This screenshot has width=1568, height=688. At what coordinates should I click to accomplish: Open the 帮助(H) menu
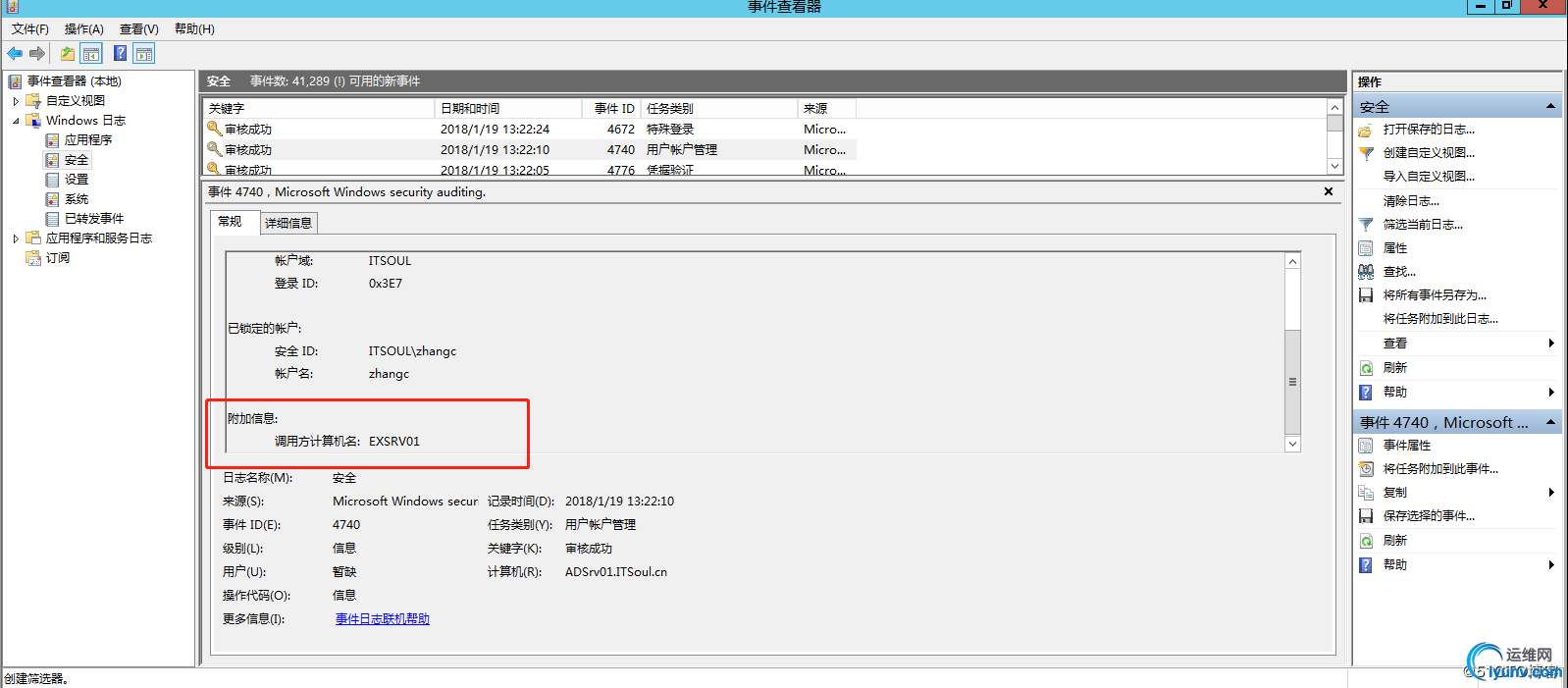(194, 28)
